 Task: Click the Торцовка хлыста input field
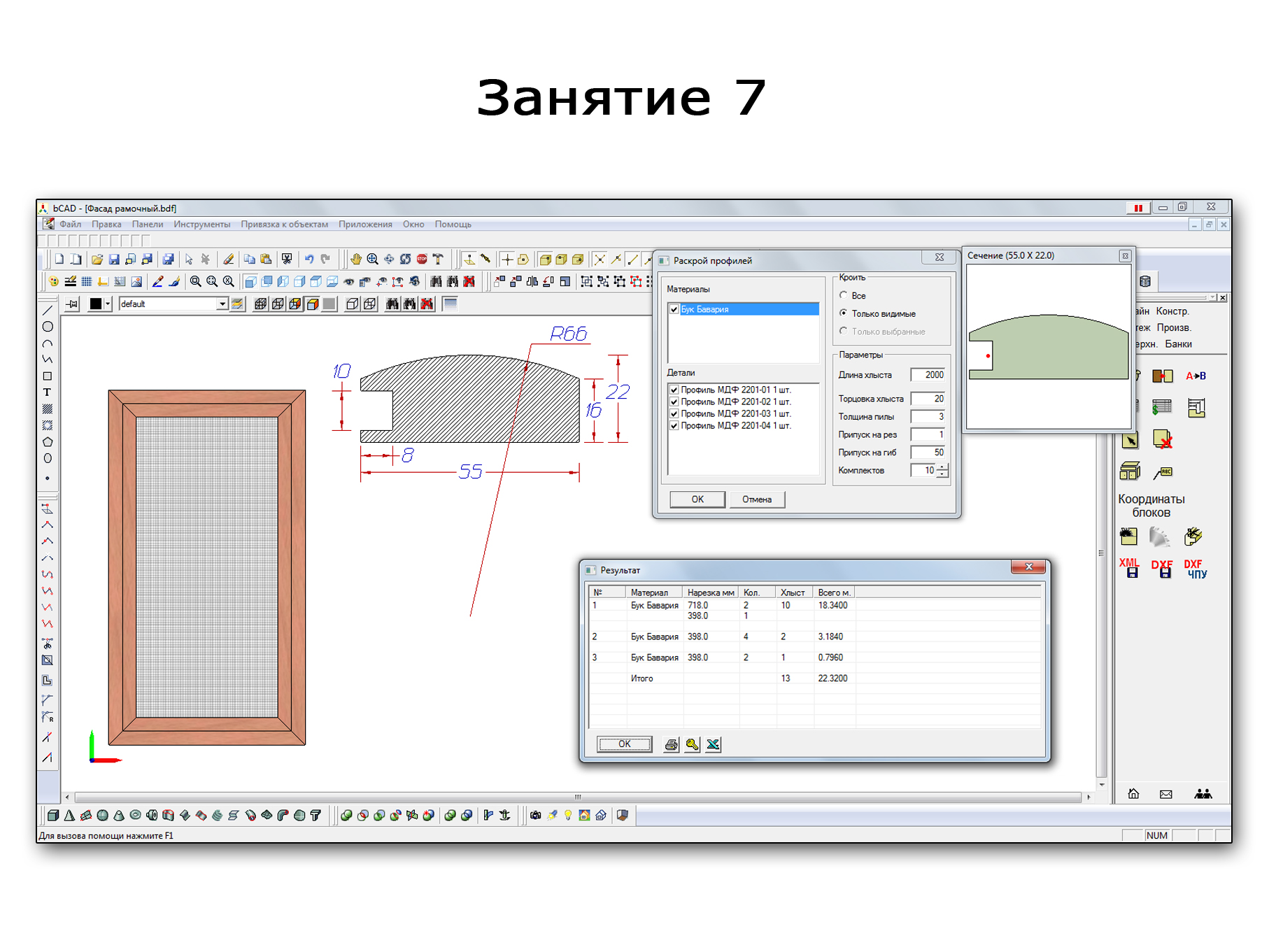[928, 399]
